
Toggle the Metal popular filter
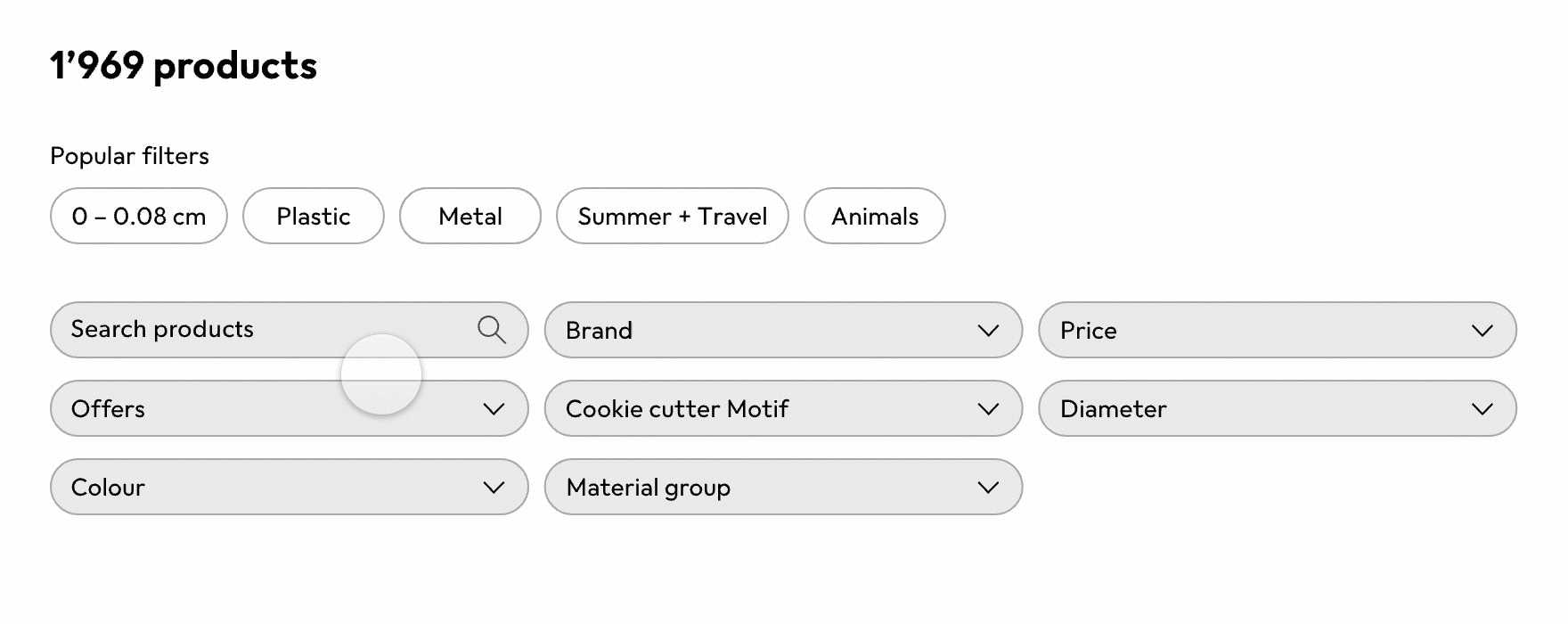coord(470,216)
